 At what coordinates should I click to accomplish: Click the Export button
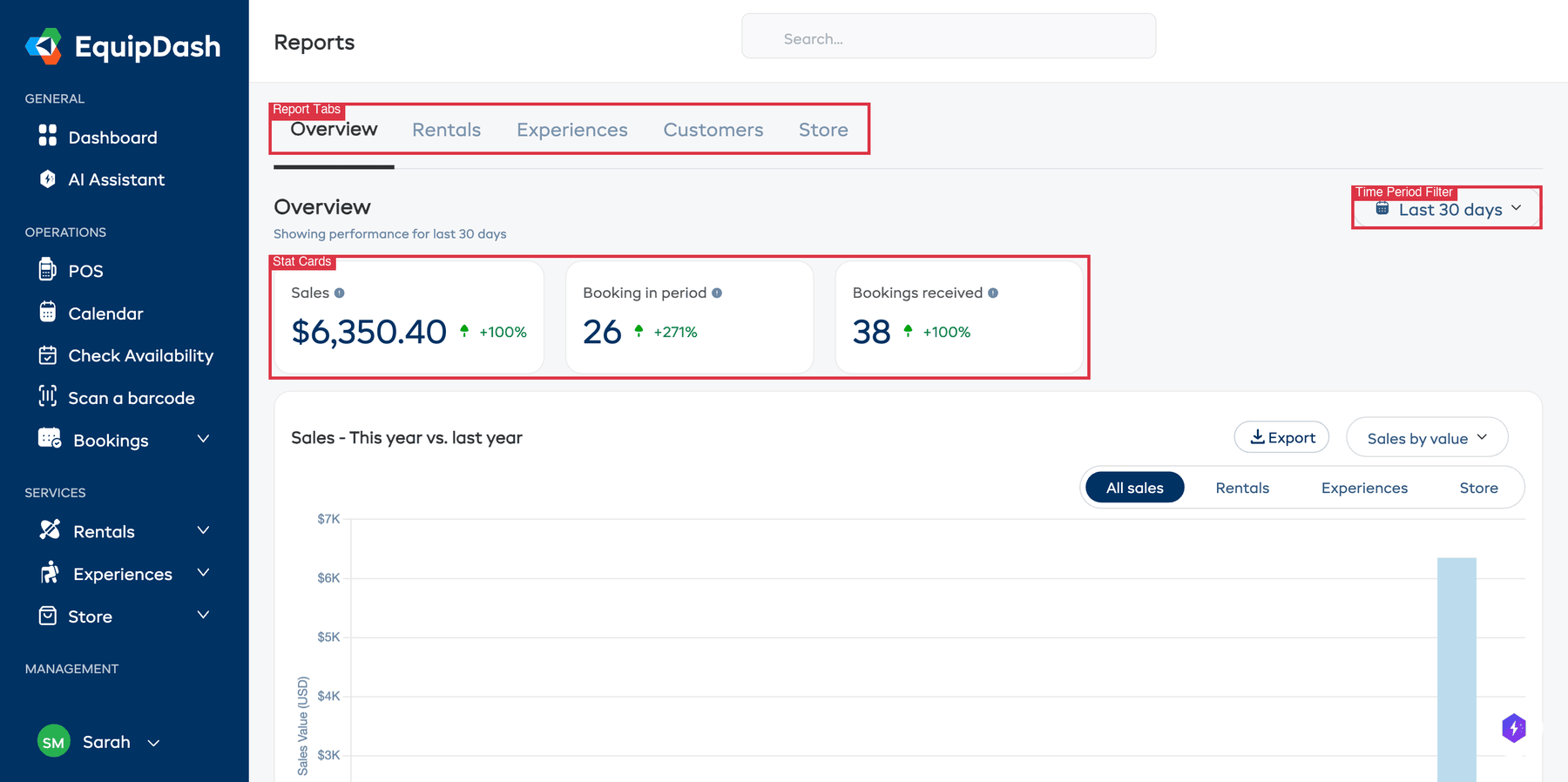(x=1281, y=437)
